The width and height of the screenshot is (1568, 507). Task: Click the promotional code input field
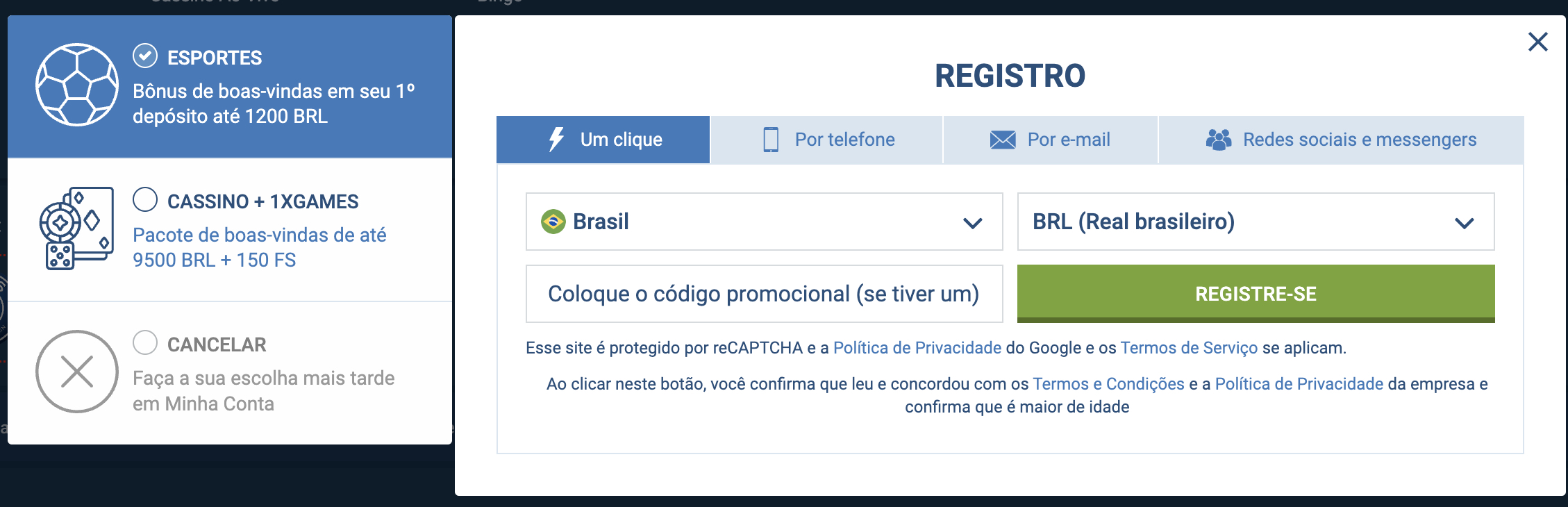[764, 294]
